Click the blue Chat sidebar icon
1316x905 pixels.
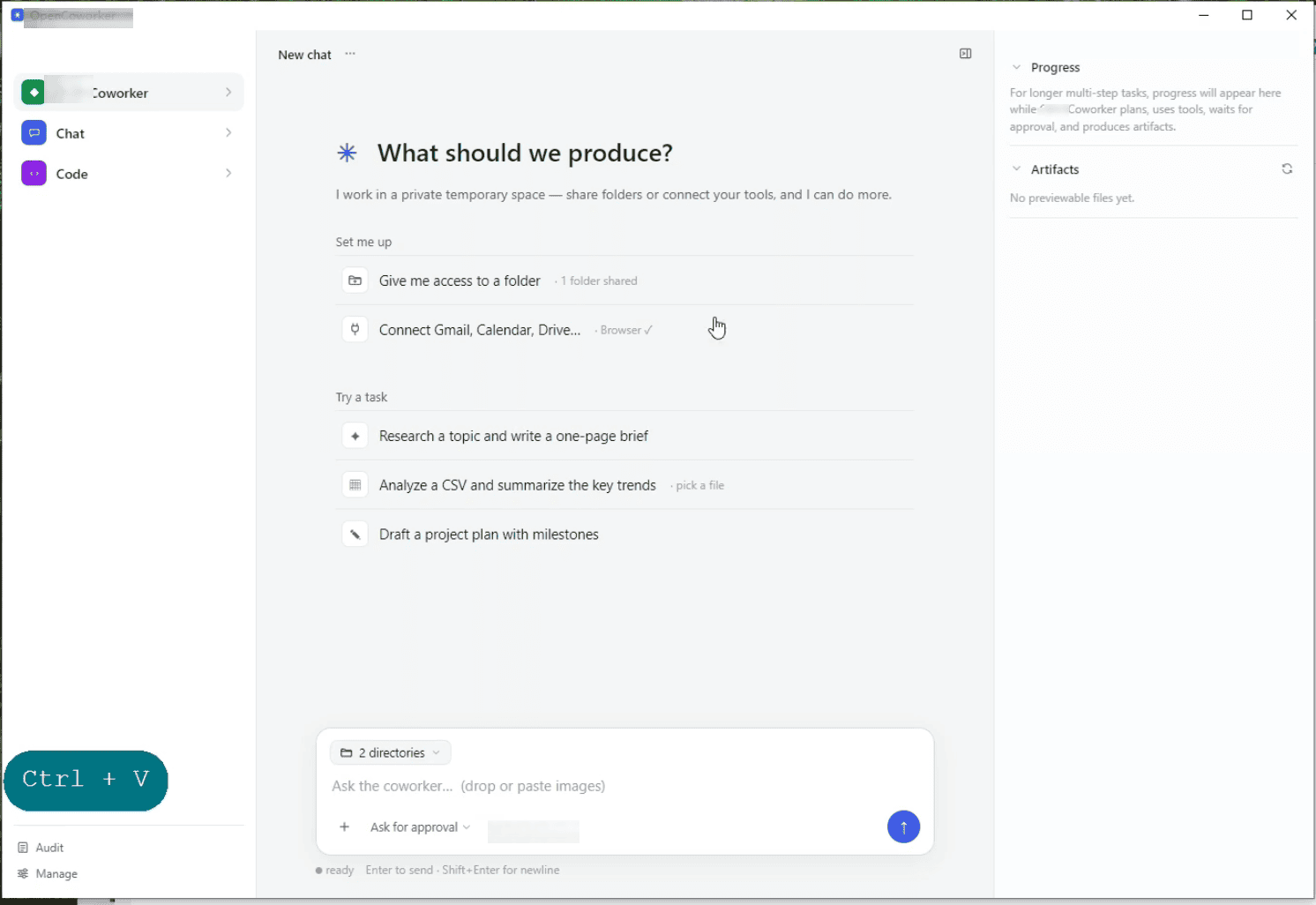pyautogui.click(x=34, y=133)
